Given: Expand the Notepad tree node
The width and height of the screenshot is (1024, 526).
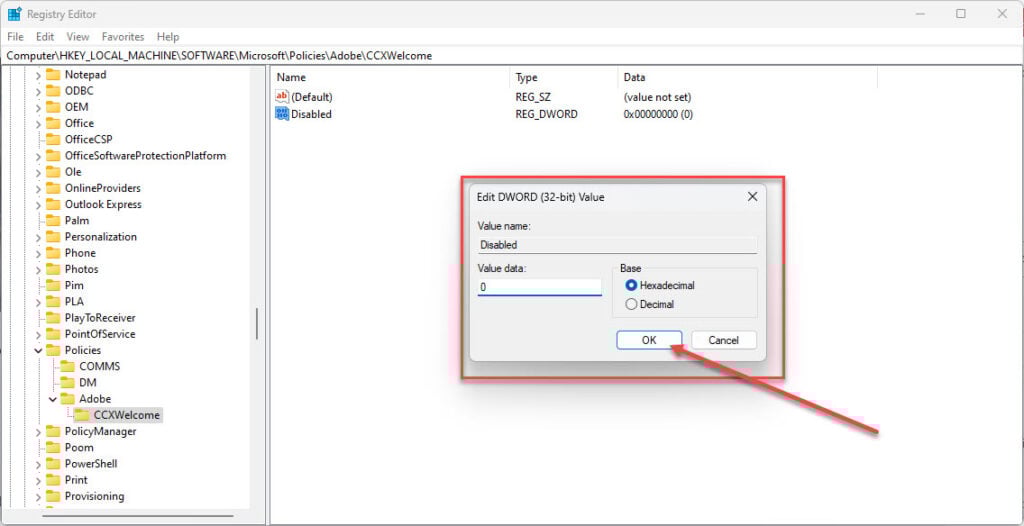Looking at the screenshot, I should coord(38,75).
